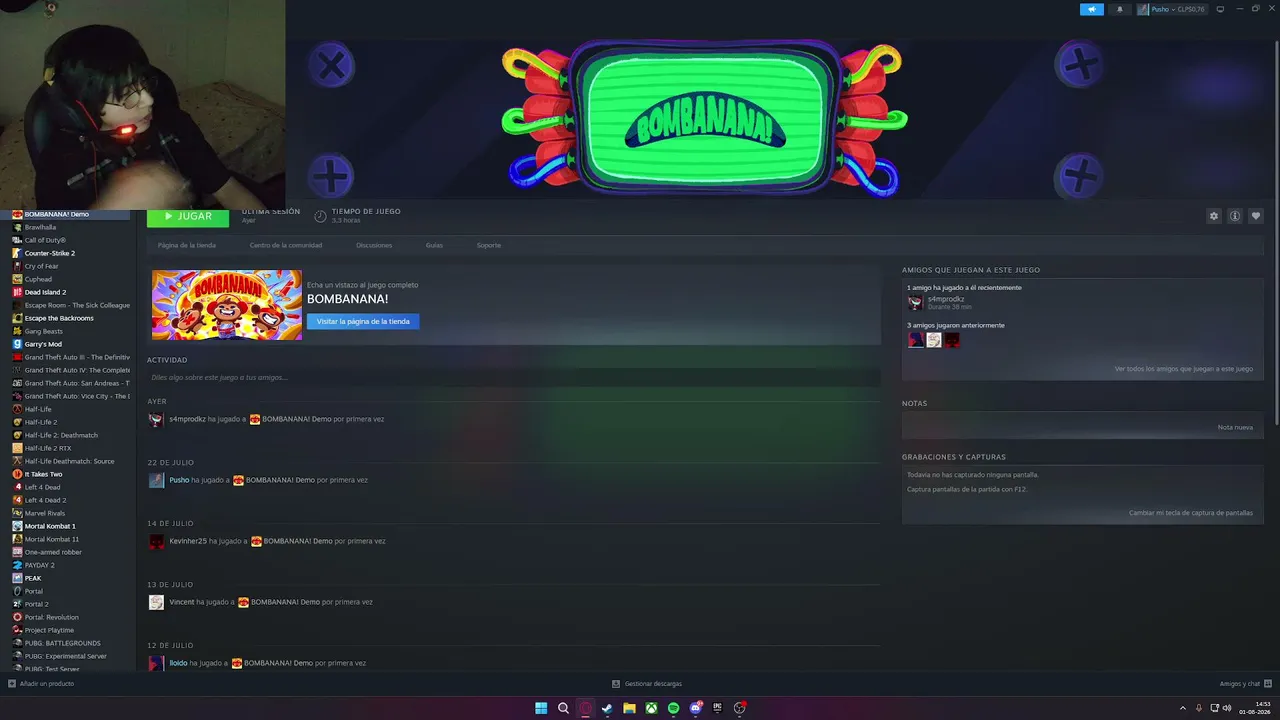Open the Soporte tab
1280x720 pixels.
(x=489, y=245)
